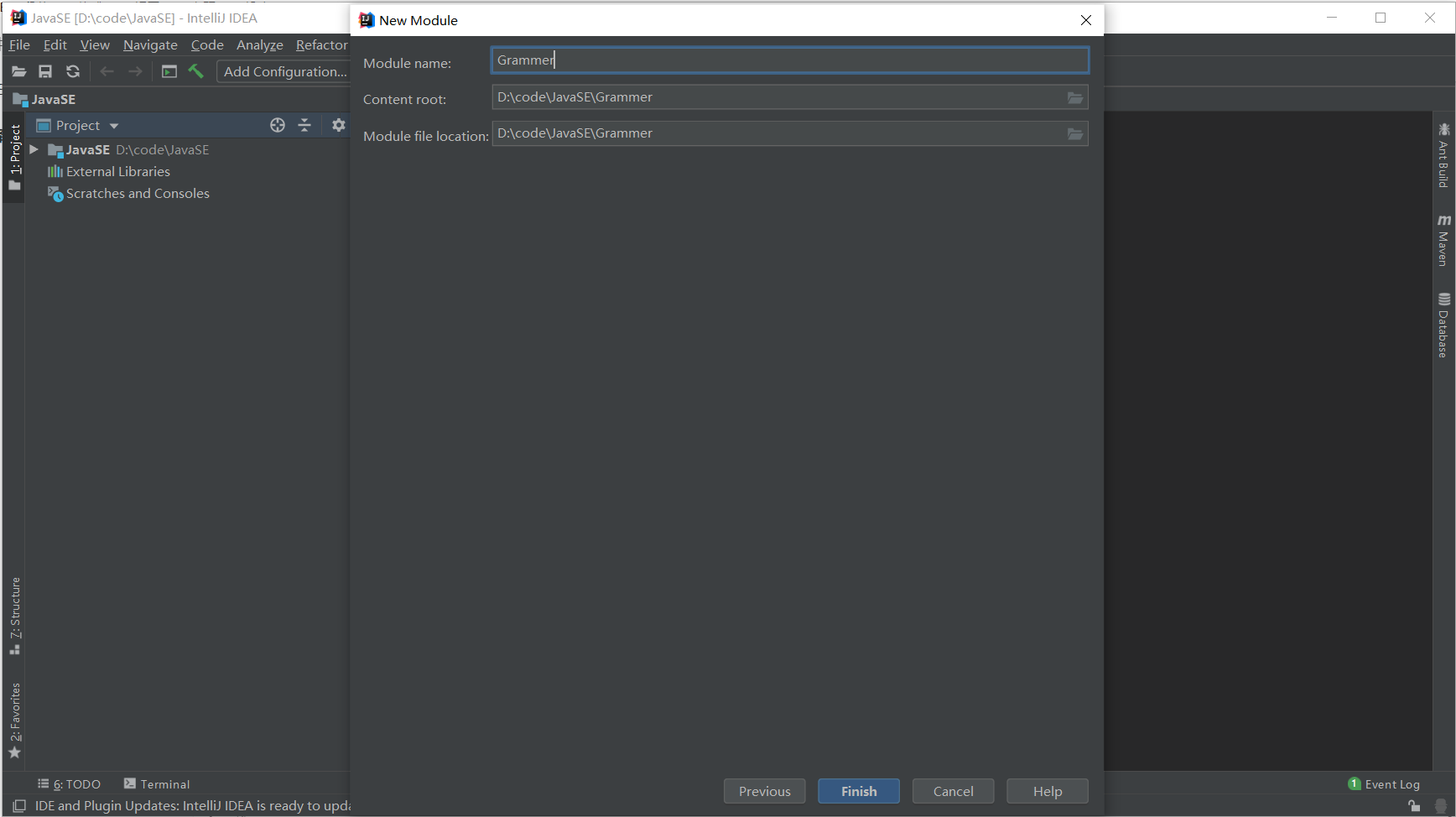Click the Build project hammer icon

point(196,72)
